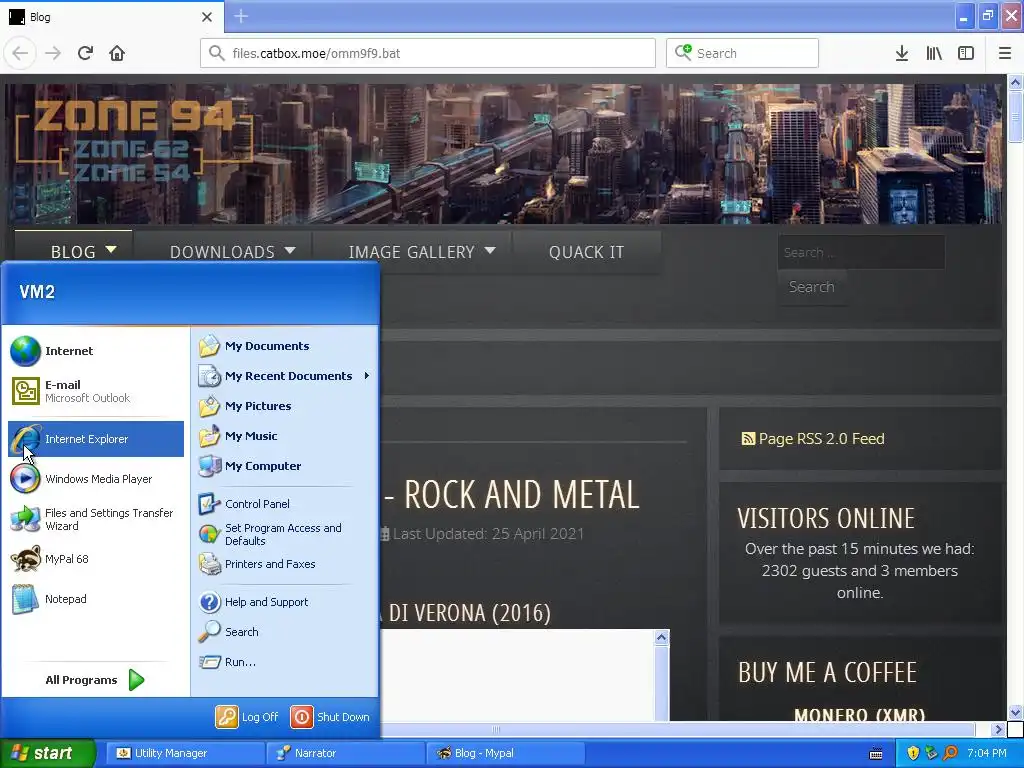Click the browser Forward arrow button
Screen dimensions: 1024x768
point(53,54)
